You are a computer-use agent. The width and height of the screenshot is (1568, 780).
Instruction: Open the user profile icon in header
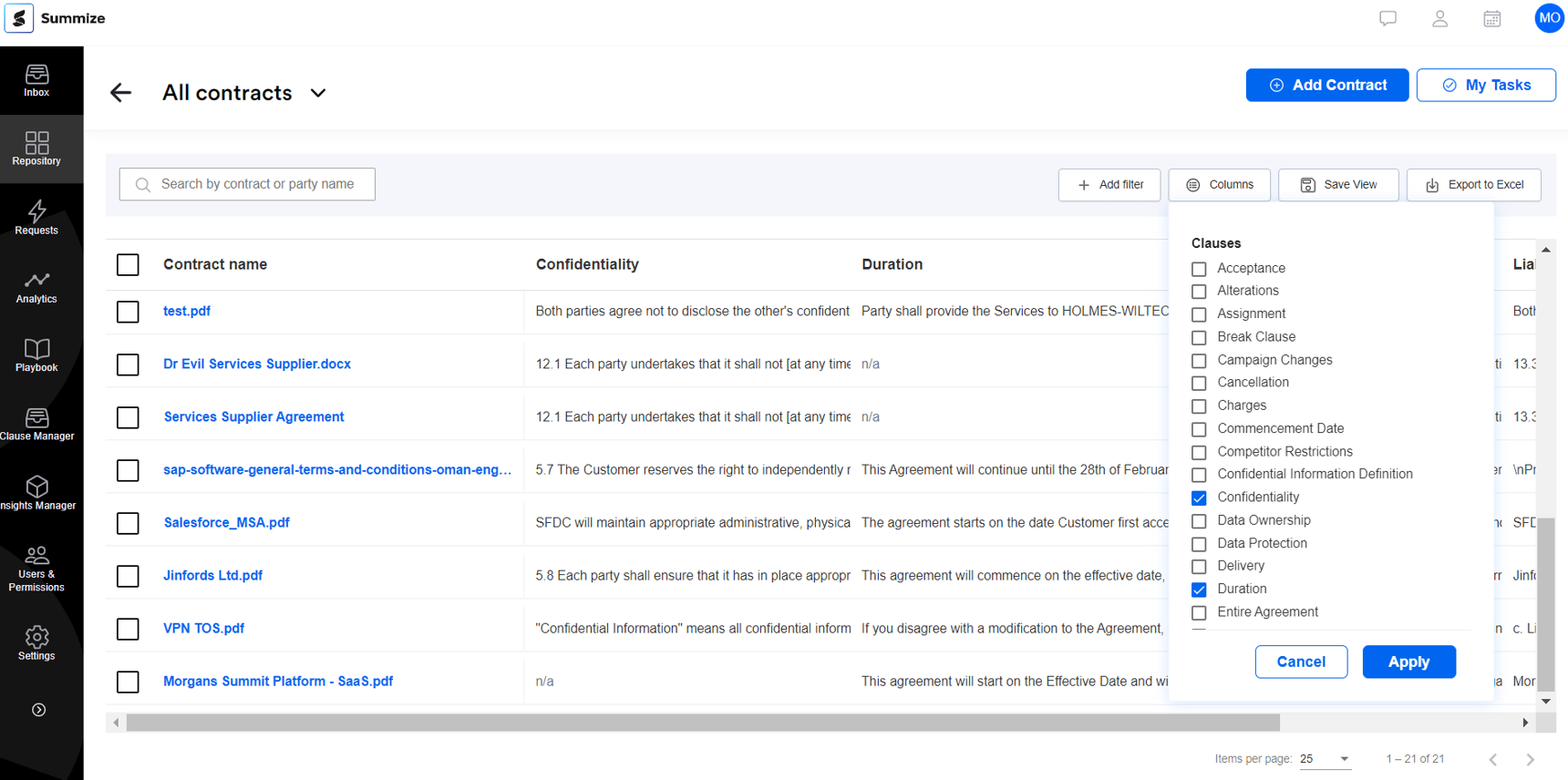[1440, 18]
